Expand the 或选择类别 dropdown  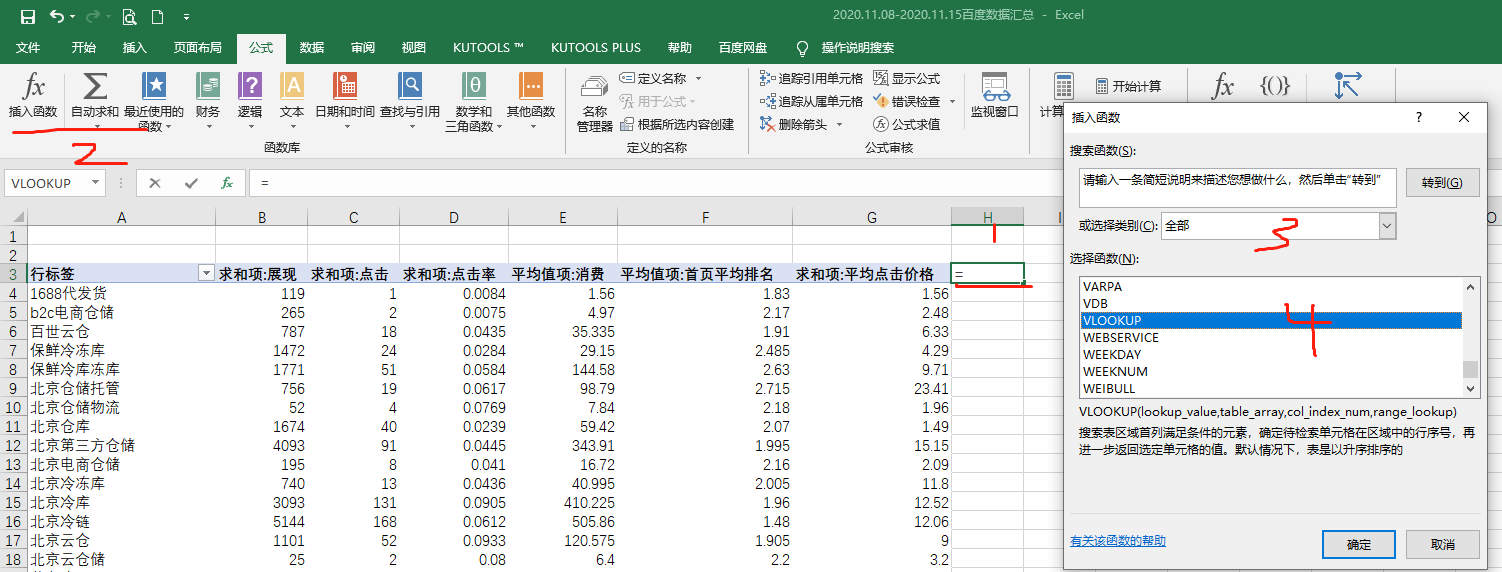pos(1386,226)
